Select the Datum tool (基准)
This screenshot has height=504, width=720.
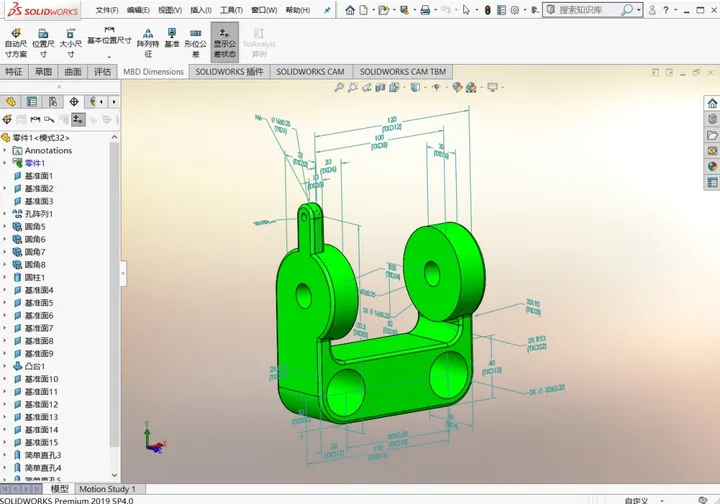tap(172, 40)
